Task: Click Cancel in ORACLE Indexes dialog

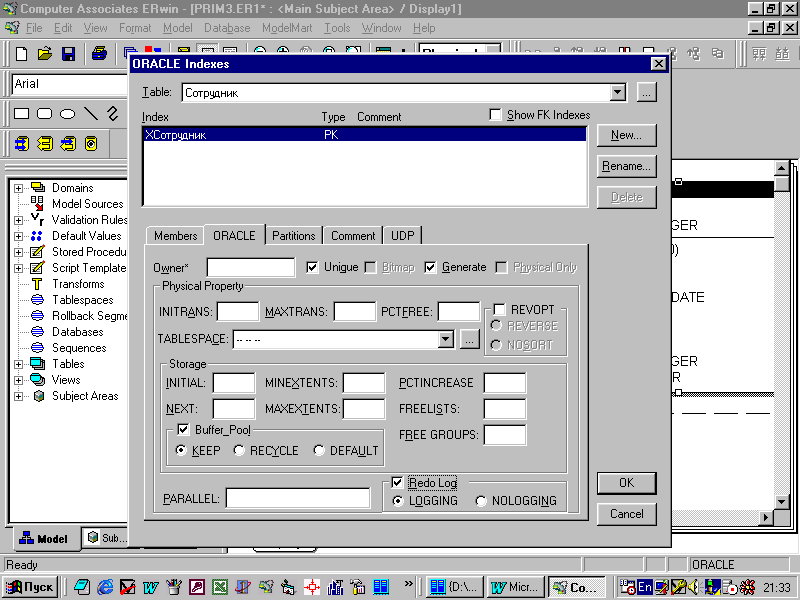Action: (627, 514)
